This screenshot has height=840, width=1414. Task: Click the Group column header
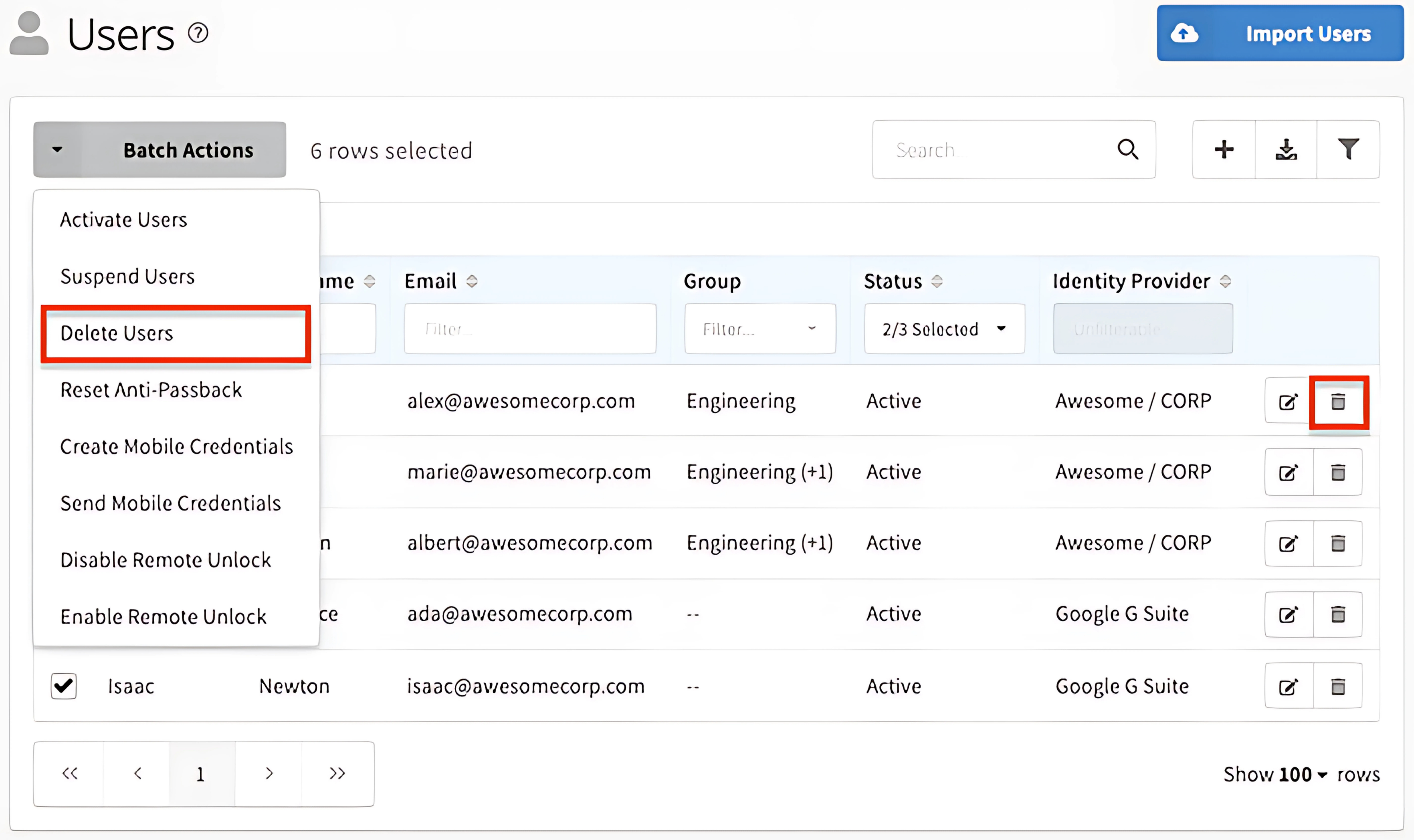point(712,281)
